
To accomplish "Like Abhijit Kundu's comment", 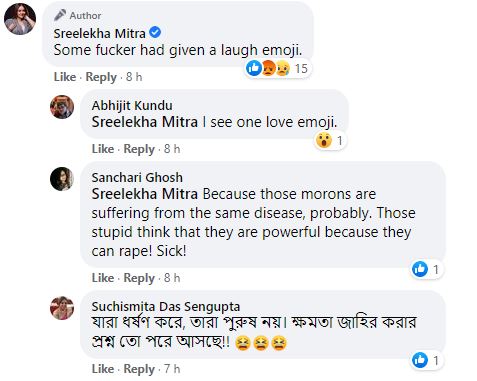I will (x=103, y=149).
